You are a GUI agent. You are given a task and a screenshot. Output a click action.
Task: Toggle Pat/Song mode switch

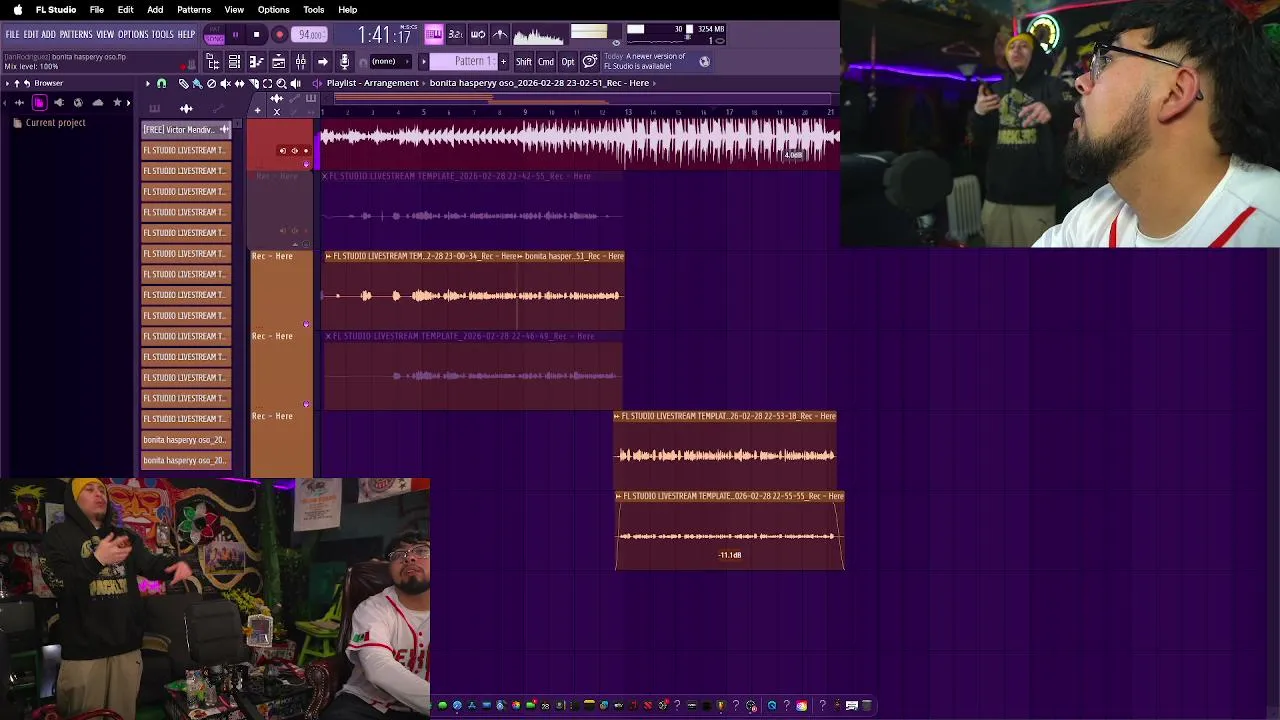214,35
